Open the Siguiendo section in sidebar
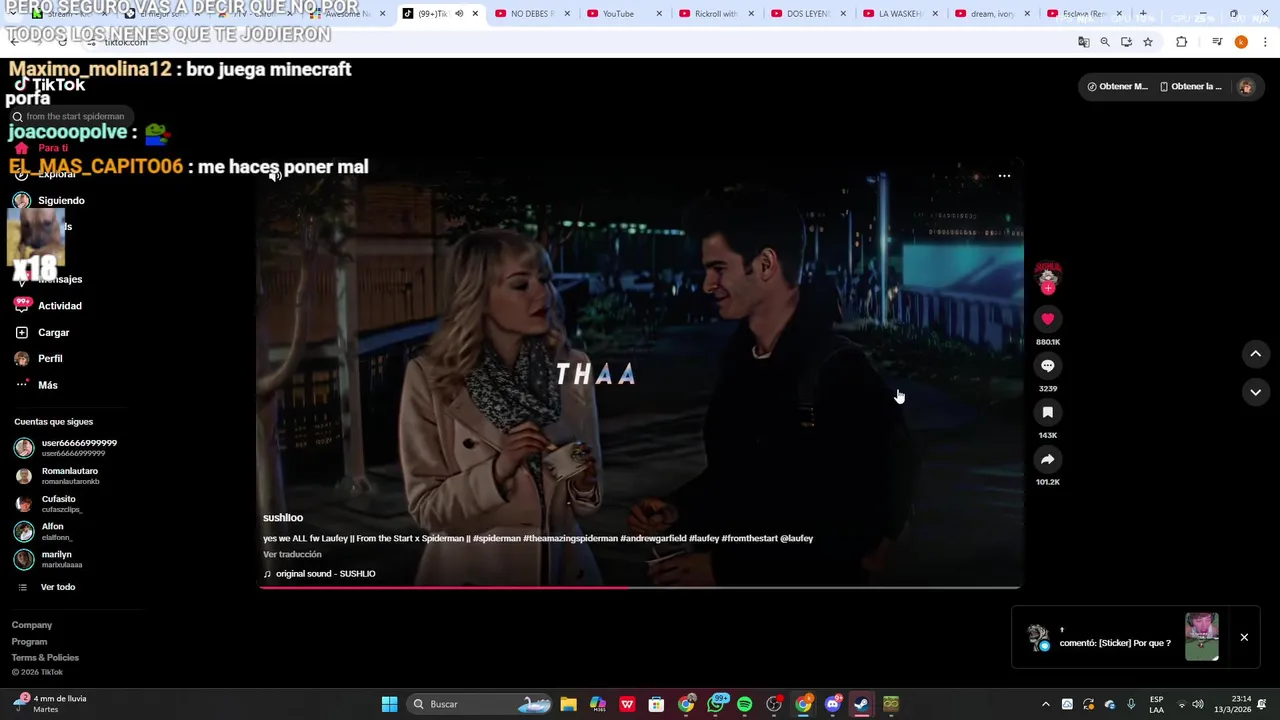The height and width of the screenshot is (720, 1280). [50, 200]
